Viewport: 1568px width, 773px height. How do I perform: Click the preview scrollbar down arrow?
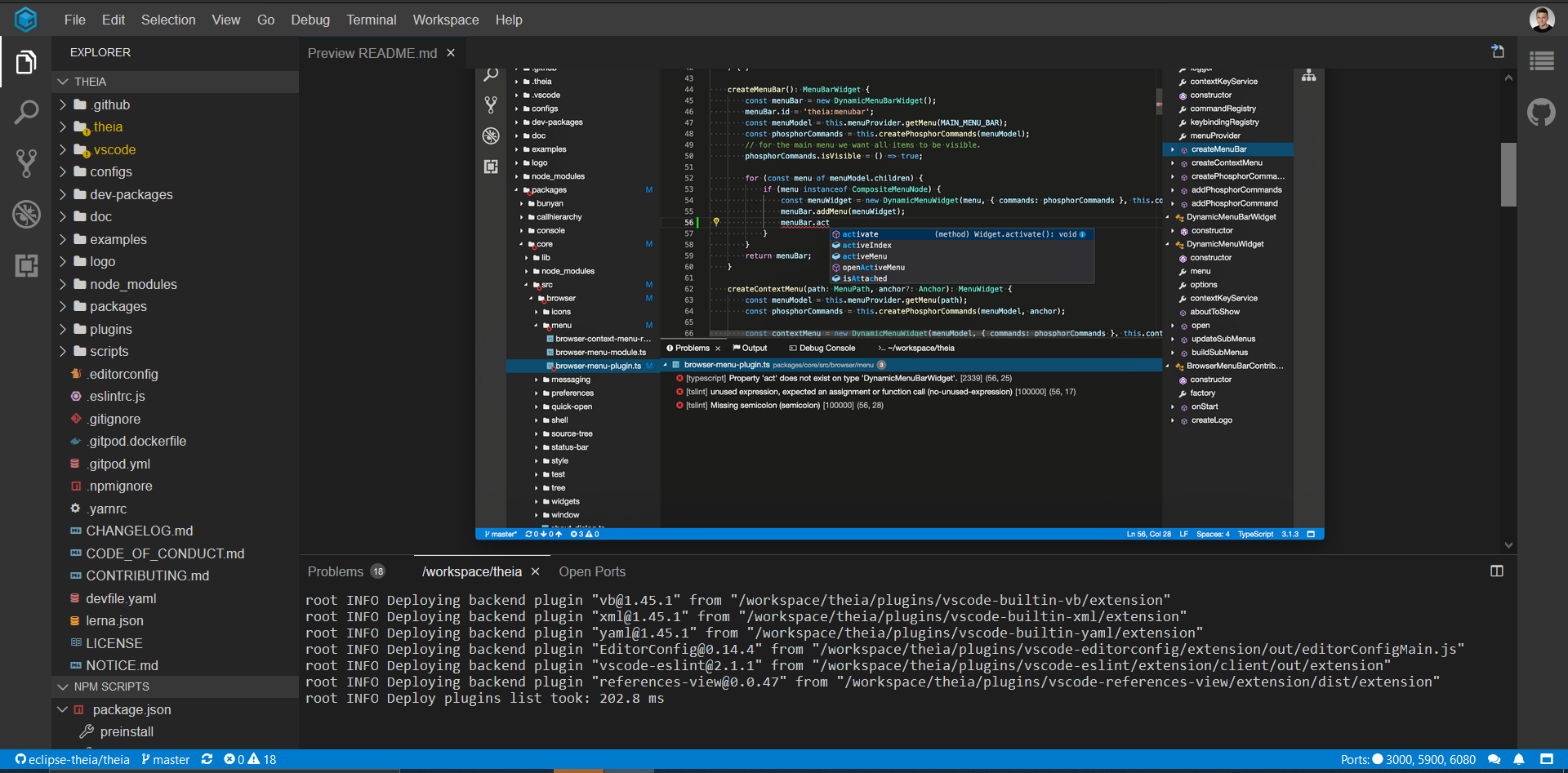coord(1508,545)
